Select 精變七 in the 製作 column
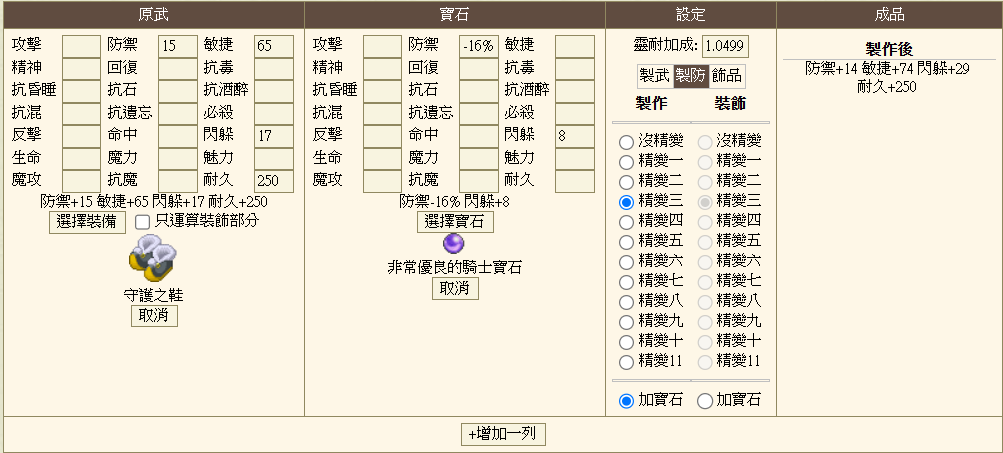 (626, 282)
